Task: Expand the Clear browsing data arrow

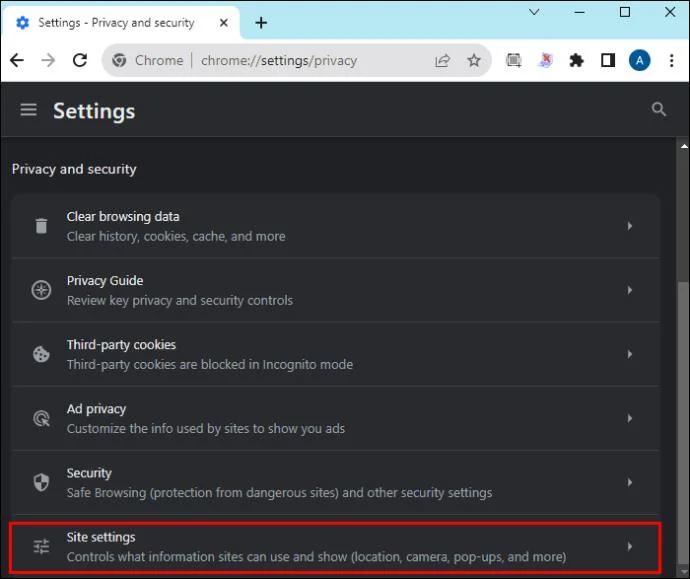Action: point(630,226)
